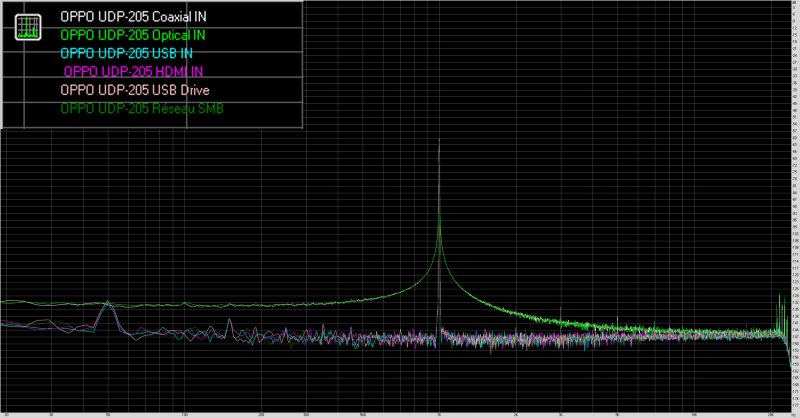Click the spectrum analyzer icon in legend

pos(28,27)
